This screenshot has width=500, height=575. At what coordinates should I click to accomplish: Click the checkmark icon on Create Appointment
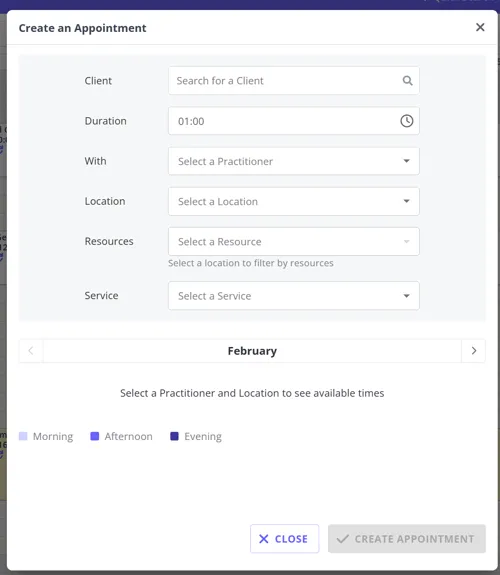click(x=343, y=539)
